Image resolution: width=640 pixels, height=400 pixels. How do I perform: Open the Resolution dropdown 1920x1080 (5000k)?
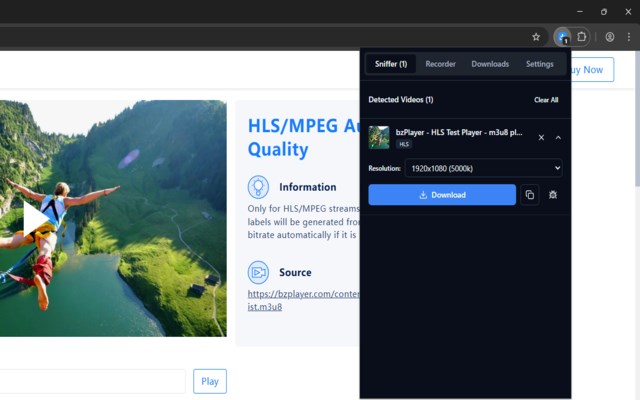(x=484, y=168)
